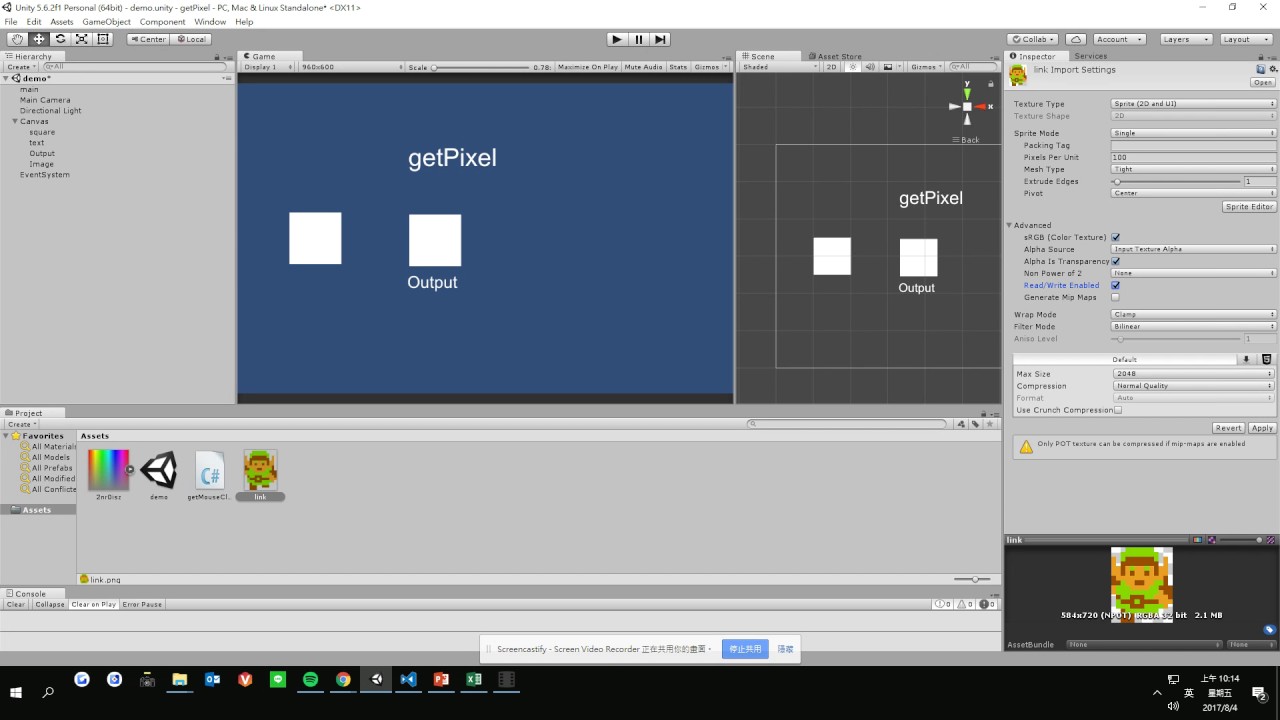The height and width of the screenshot is (720, 1280).
Task: Open Visual Studio Code from taskbar
Action: point(408,680)
